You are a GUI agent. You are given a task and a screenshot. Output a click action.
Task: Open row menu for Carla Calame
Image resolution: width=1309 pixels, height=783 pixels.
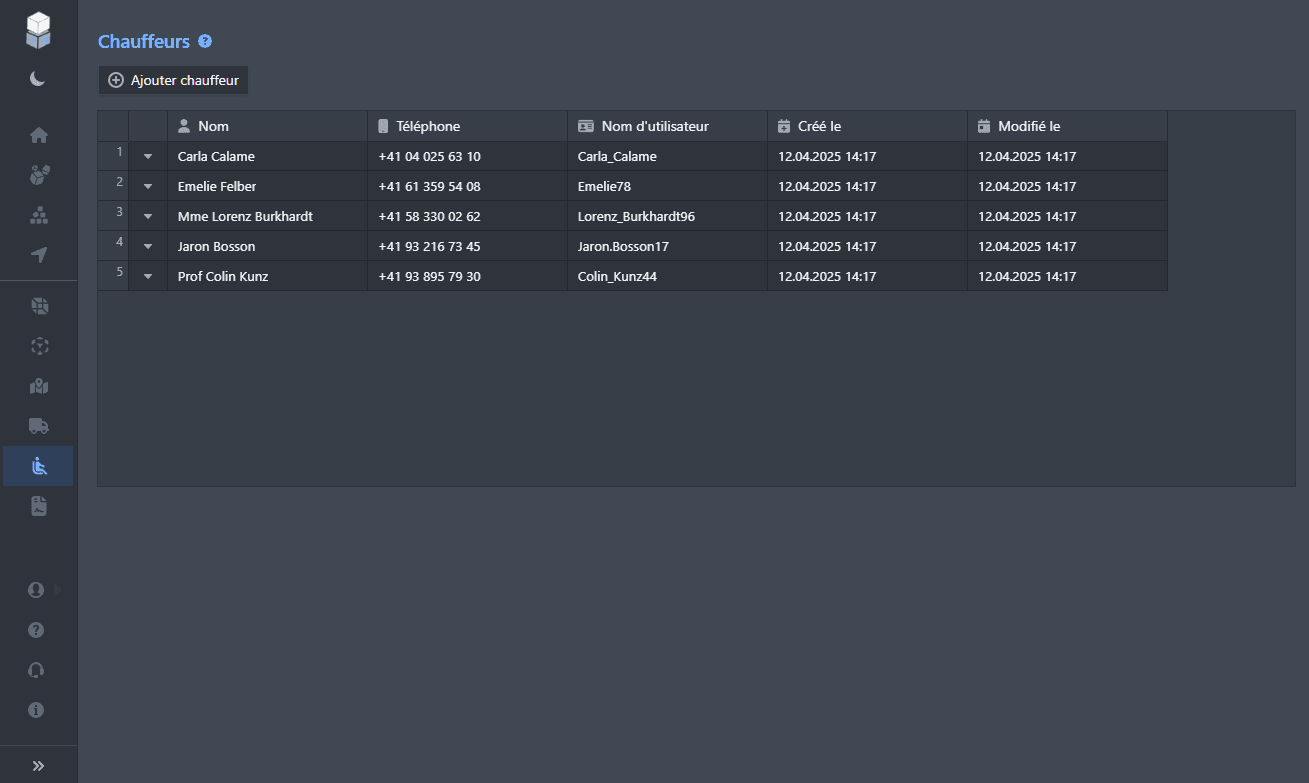point(148,157)
